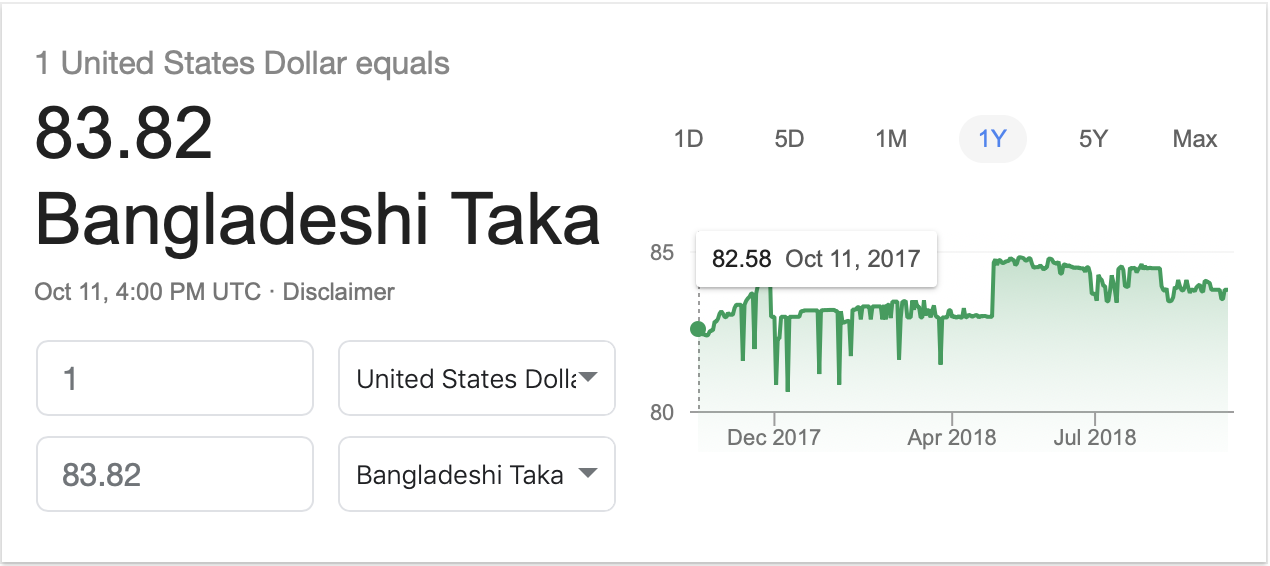Click the green data point on chart

(x=698, y=329)
